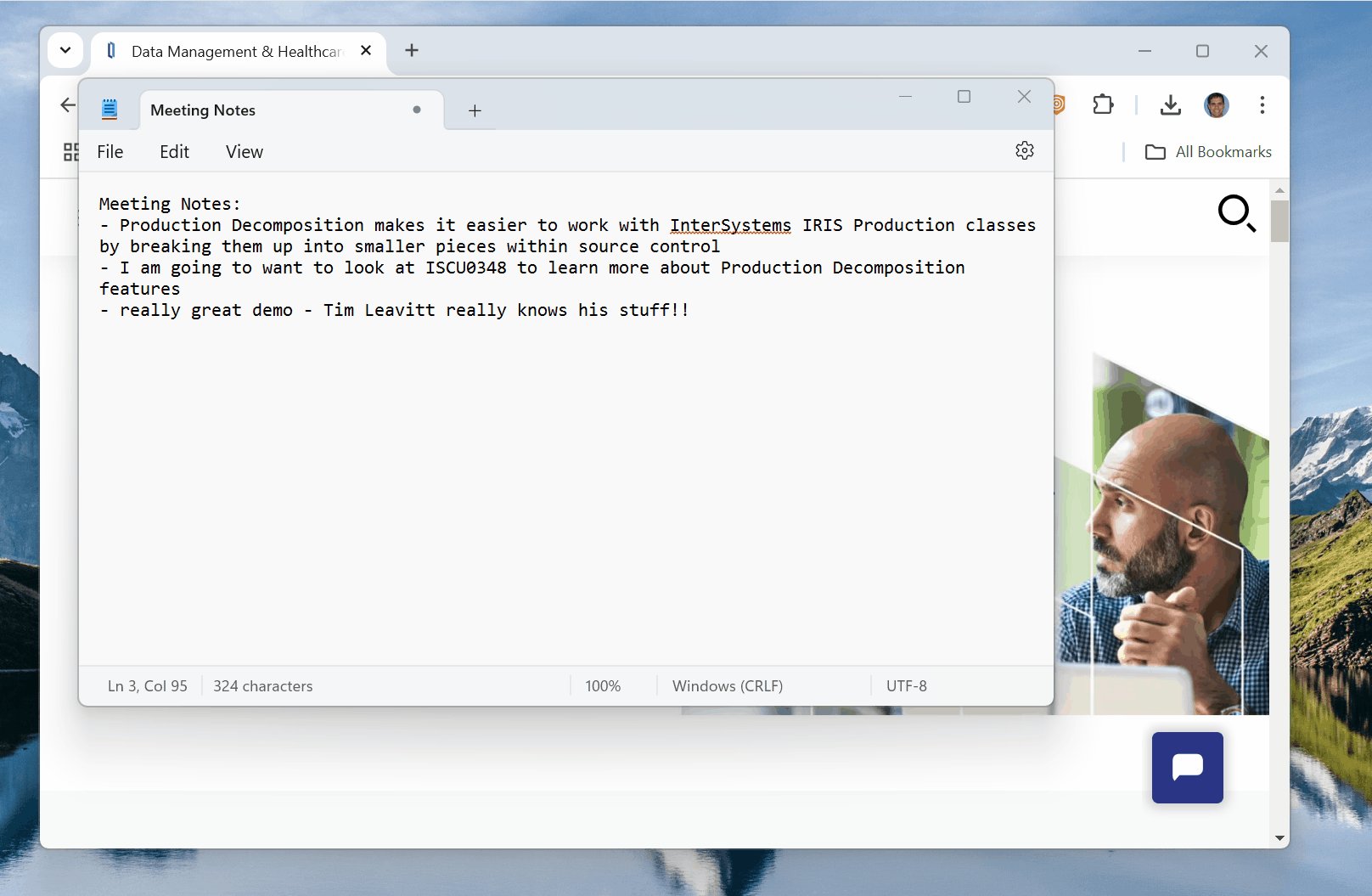Viewport: 1372px width, 896px height.
Task: Open Windows (CRLF) line ending selector
Action: tap(727, 685)
